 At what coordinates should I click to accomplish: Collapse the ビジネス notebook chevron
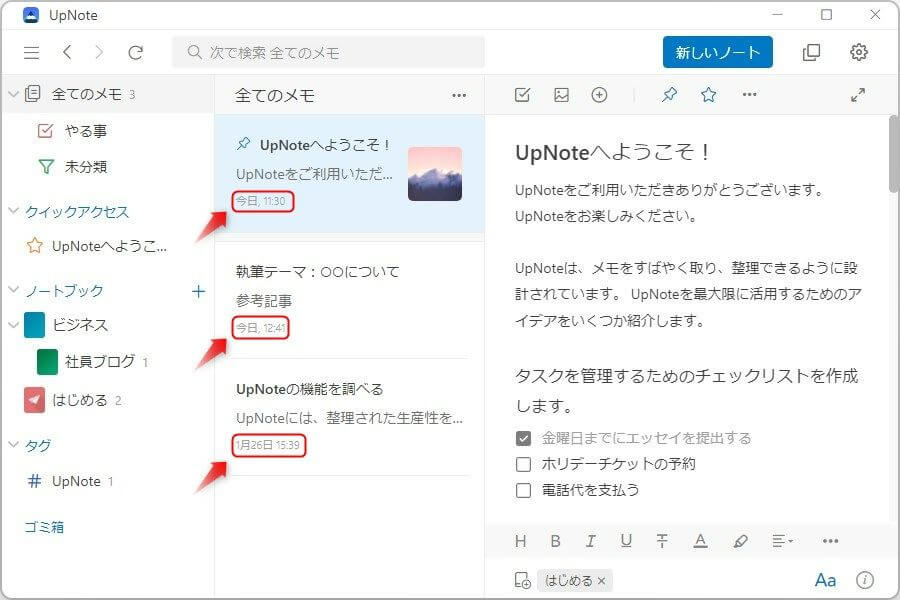pos(14,325)
